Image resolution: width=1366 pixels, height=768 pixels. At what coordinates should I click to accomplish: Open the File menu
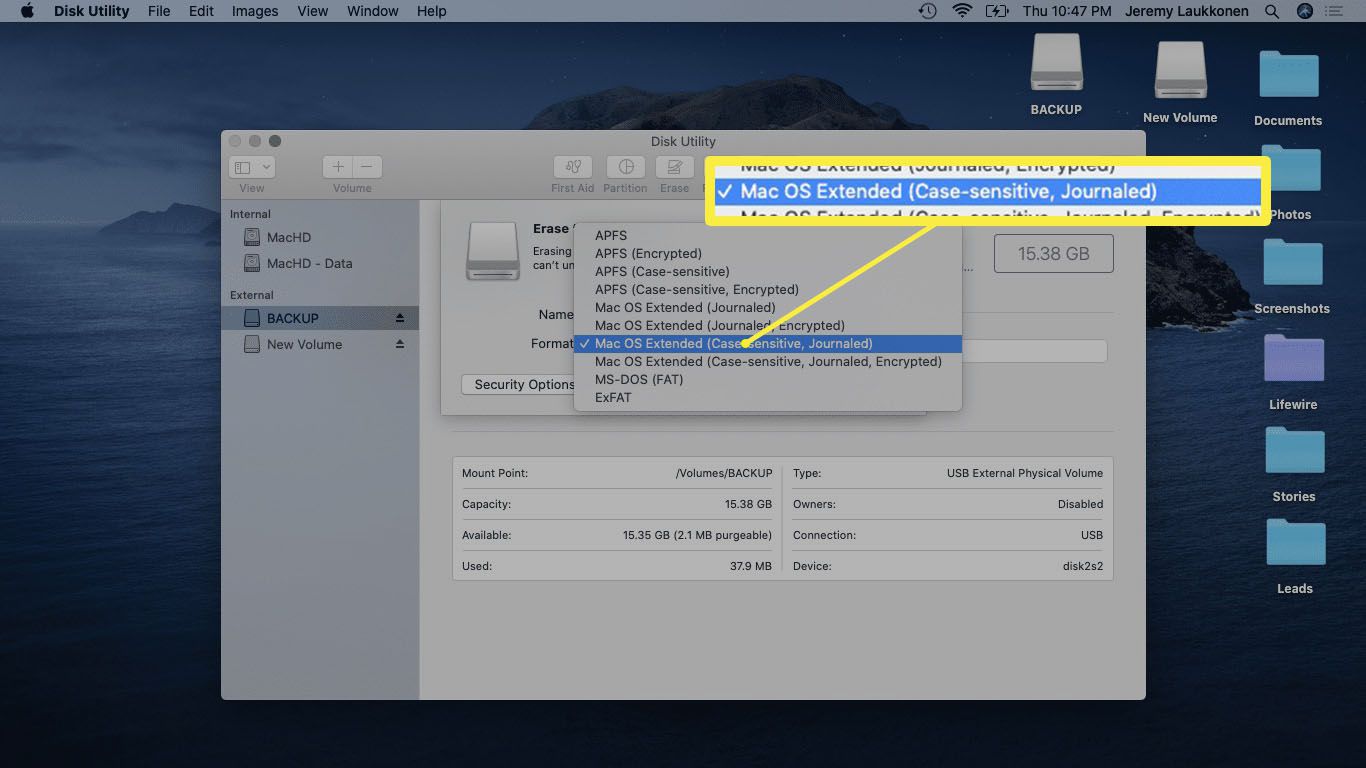click(x=158, y=11)
